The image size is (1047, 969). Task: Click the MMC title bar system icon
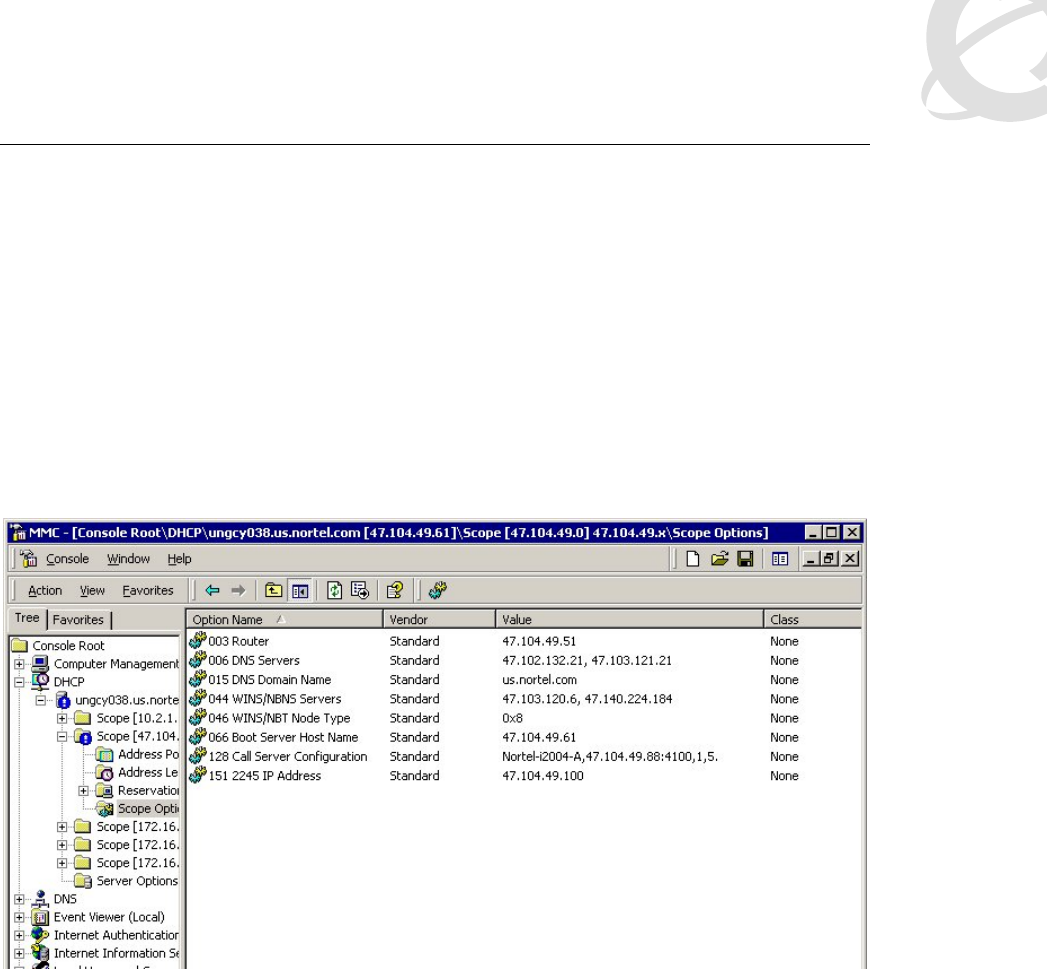pos(18,533)
